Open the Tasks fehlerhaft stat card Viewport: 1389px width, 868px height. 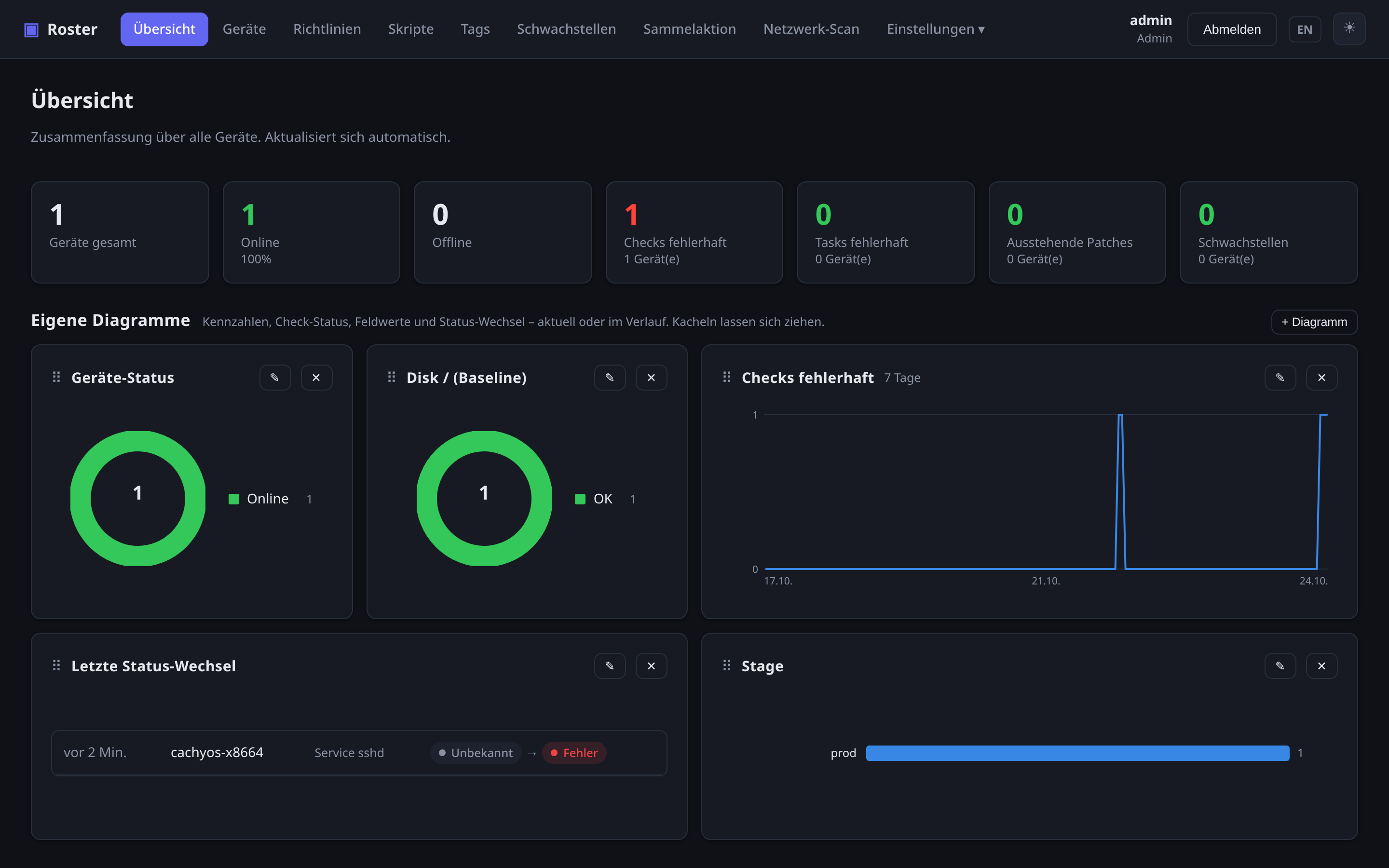click(885, 232)
